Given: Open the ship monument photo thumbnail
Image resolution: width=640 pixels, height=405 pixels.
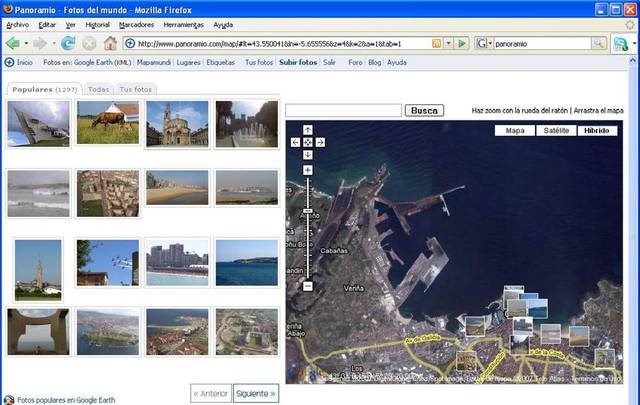Looking at the screenshot, I should pyautogui.click(x=38, y=124).
